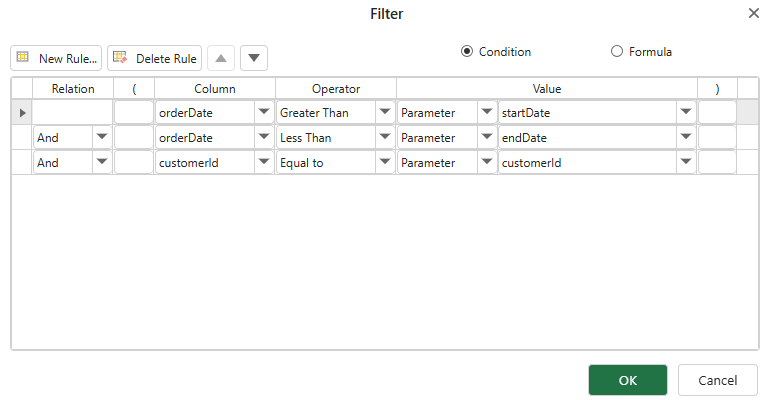
Task: Open the Less Than operator dropdown
Action: (x=385, y=137)
